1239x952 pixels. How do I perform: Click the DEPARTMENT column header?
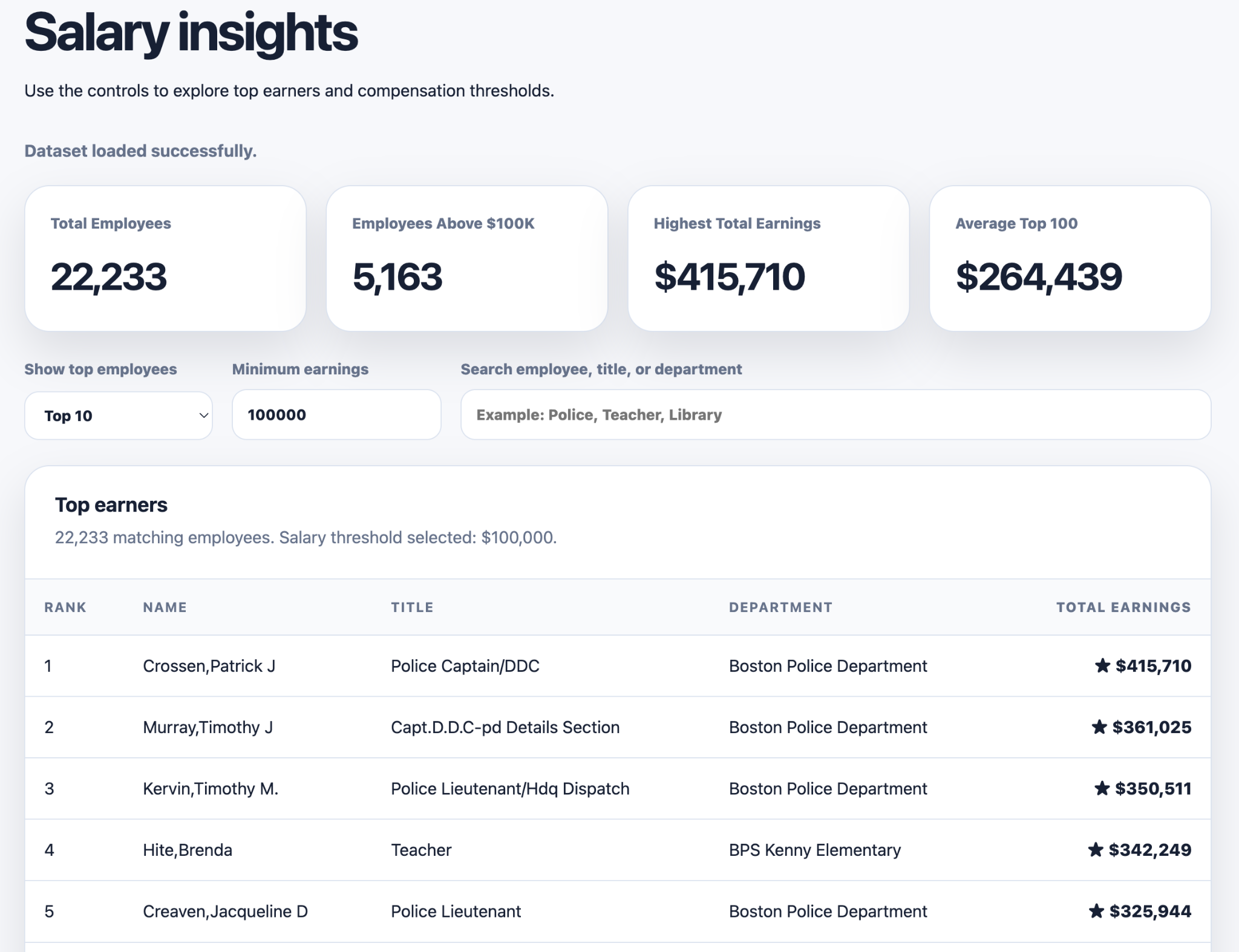[x=780, y=607]
